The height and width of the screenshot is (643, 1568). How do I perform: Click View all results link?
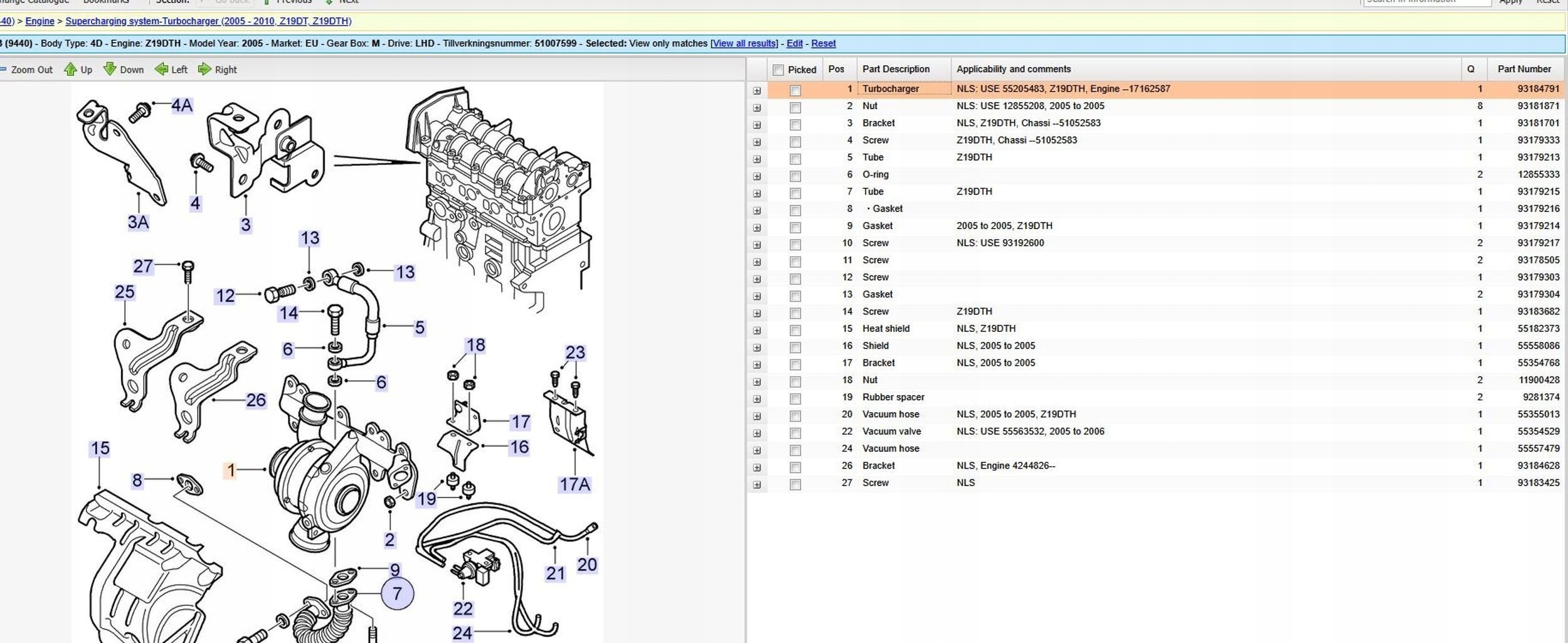pos(744,43)
